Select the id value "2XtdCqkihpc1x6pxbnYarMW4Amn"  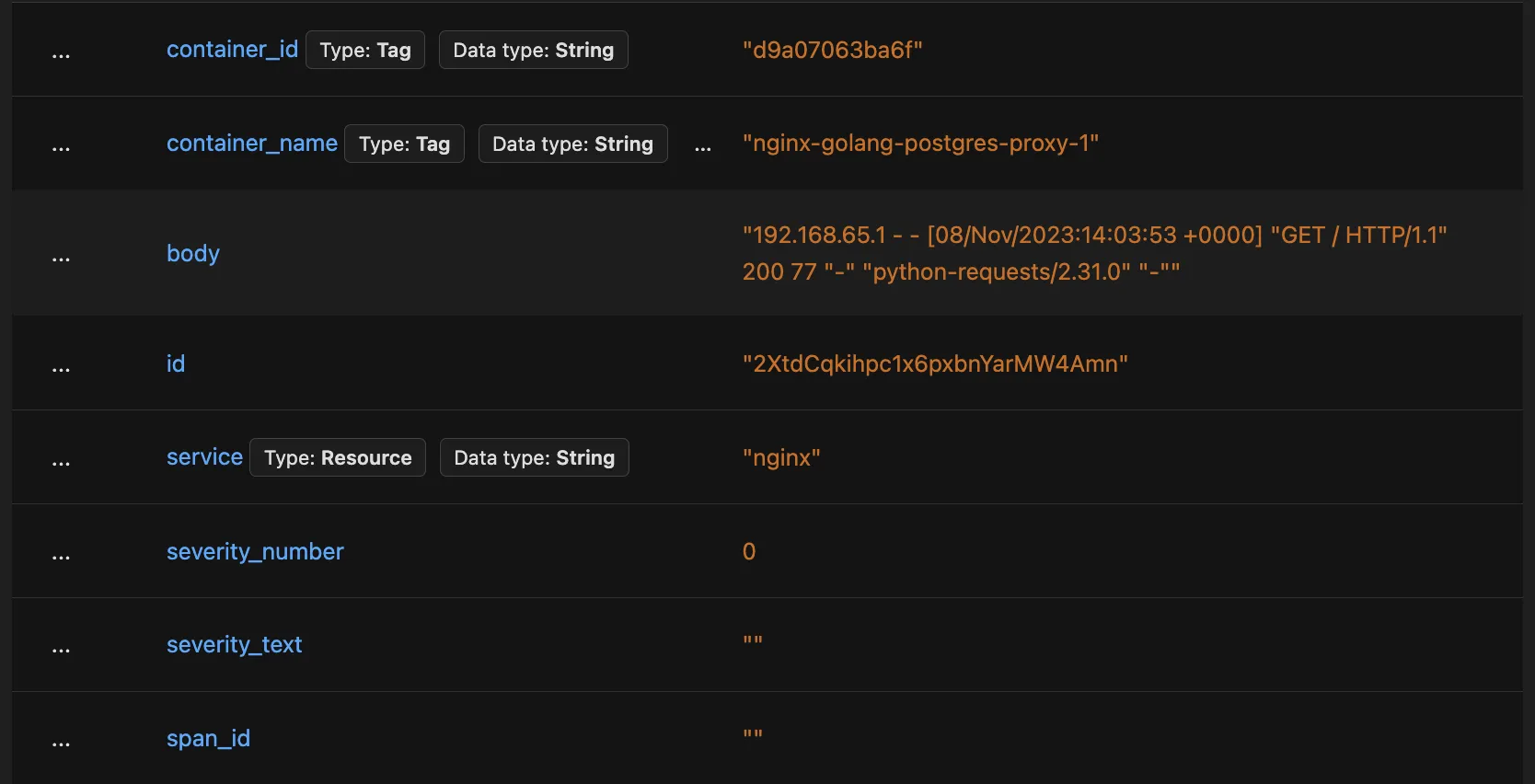coord(935,364)
